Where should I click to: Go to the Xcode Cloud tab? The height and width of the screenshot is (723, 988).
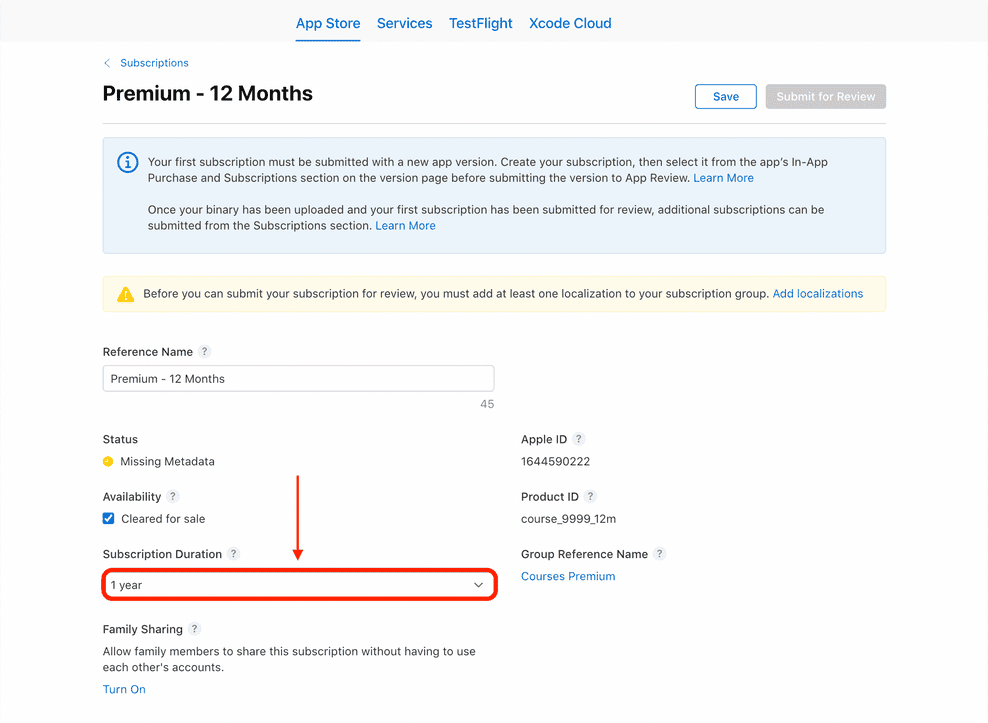pyautogui.click(x=570, y=23)
